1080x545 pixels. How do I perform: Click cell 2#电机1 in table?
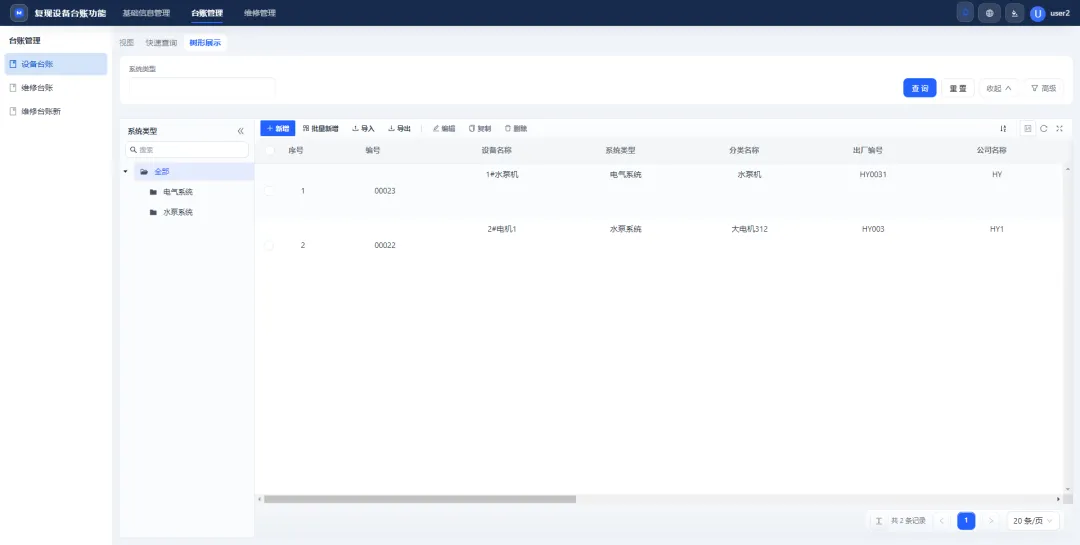[x=502, y=229]
